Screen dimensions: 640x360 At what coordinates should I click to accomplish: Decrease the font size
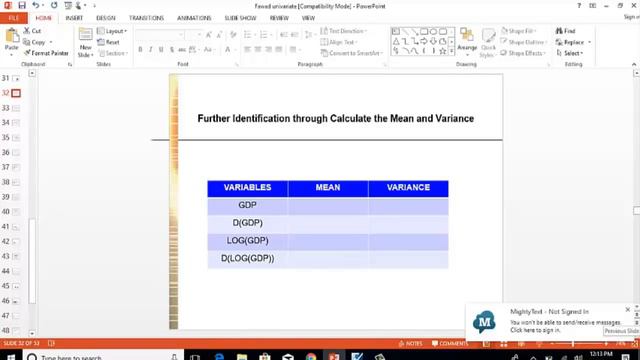(219, 35)
